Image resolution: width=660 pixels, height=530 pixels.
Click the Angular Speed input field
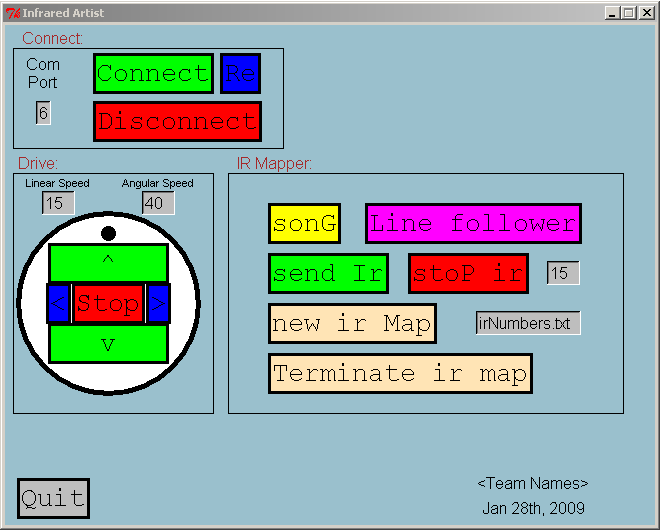[158, 203]
